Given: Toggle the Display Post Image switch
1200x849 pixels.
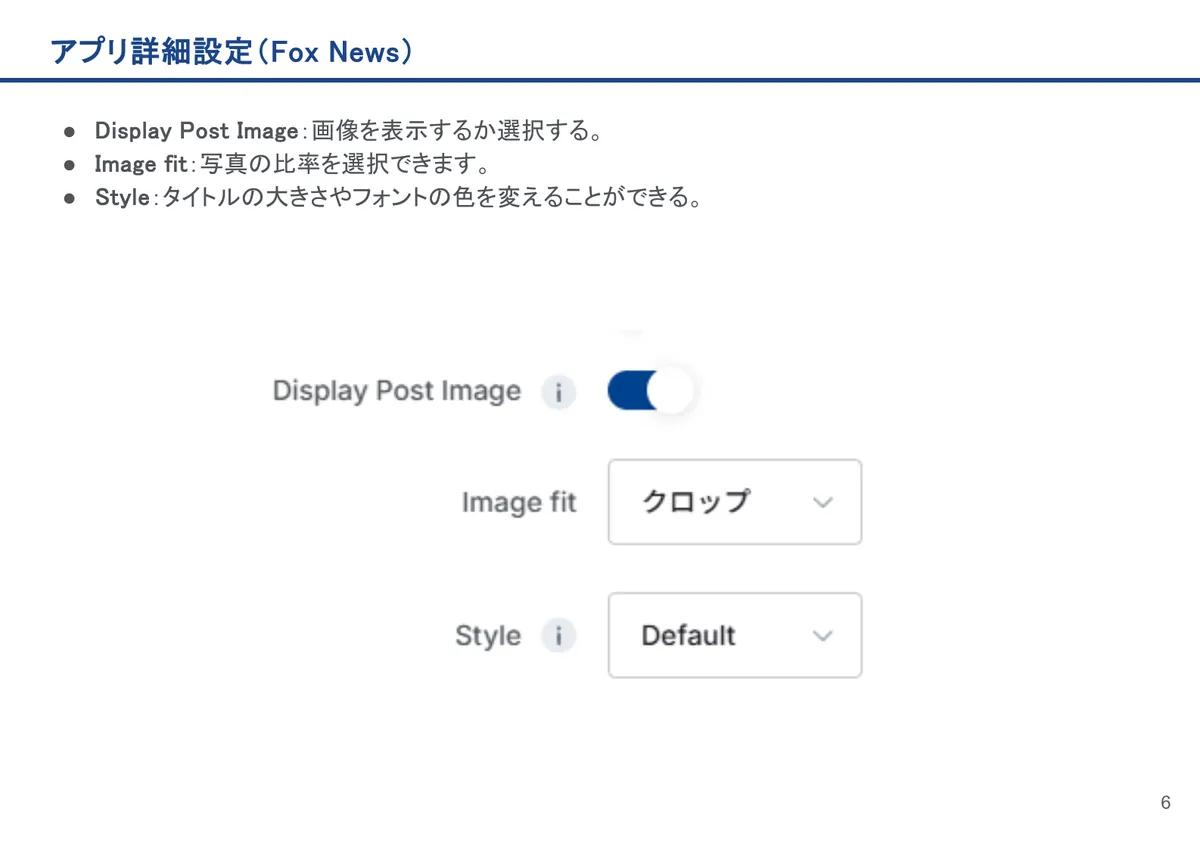Looking at the screenshot, I should 649,391.
